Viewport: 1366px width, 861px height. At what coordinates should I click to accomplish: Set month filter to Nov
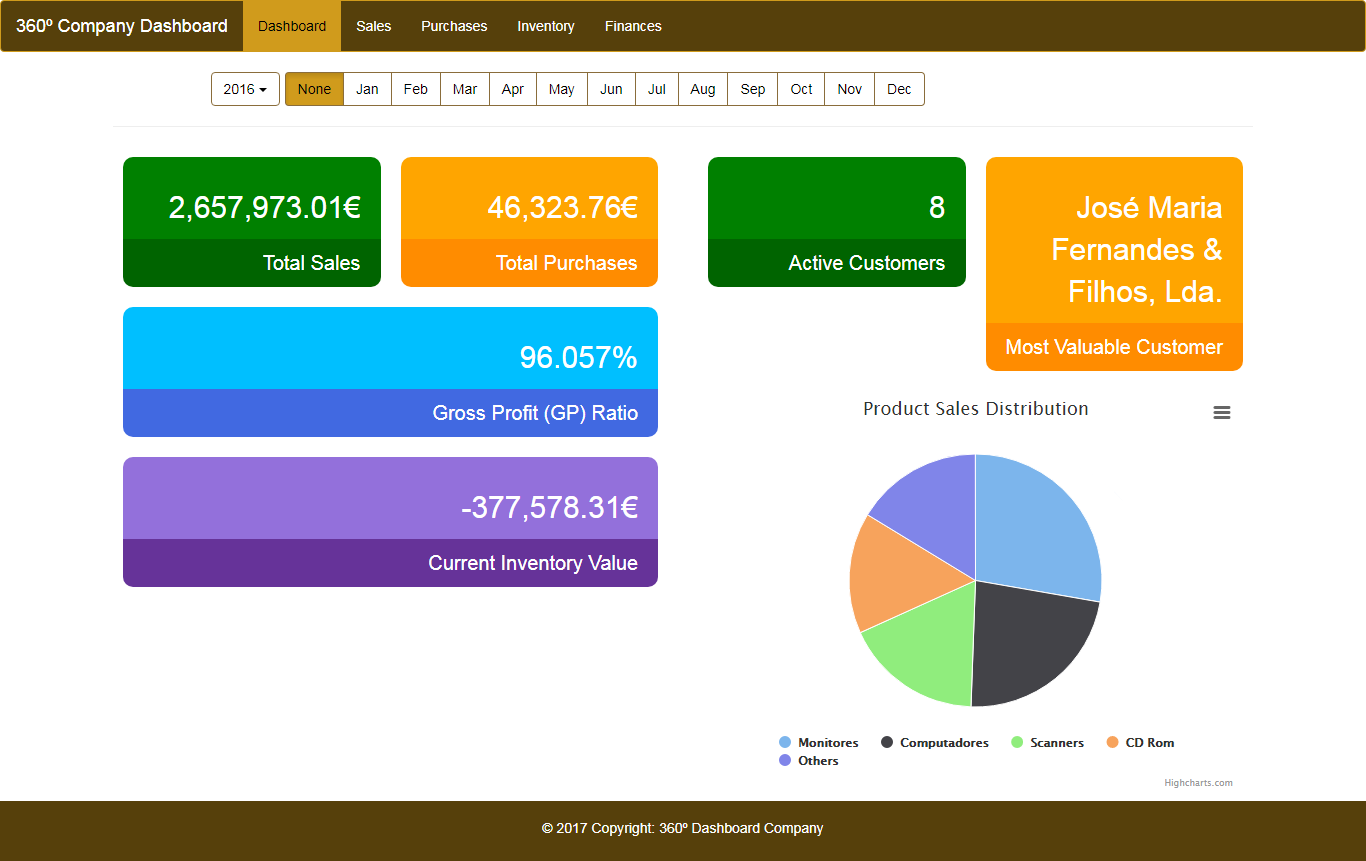[850, 89]
